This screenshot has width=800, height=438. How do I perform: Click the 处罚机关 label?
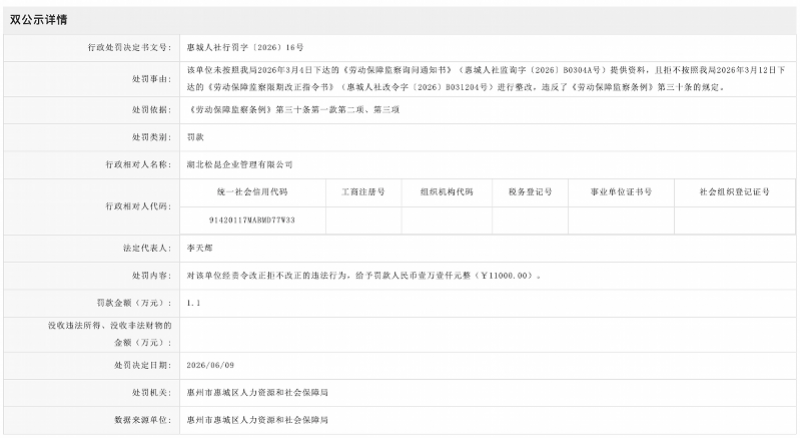(x=152, y=393)
